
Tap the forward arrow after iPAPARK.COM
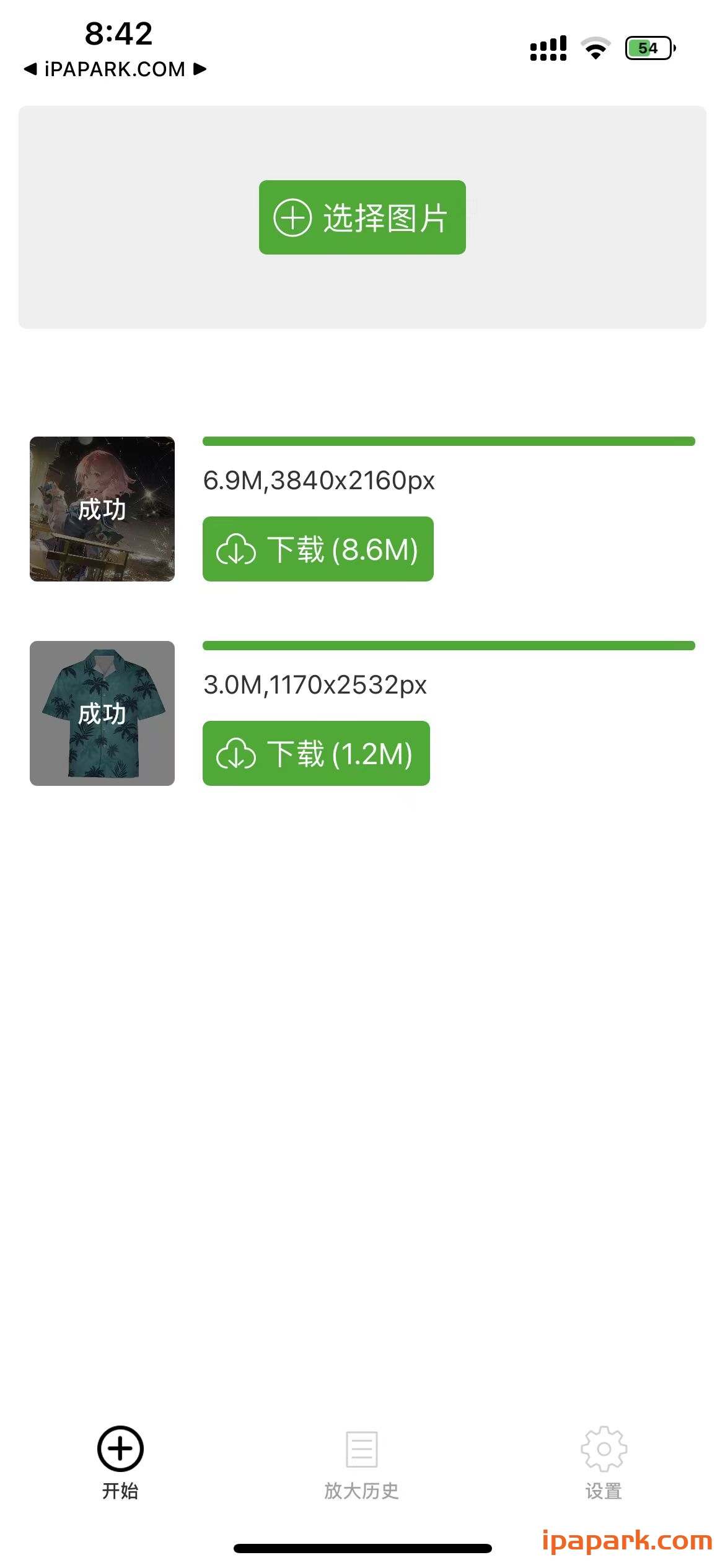(x=200, y=69)
